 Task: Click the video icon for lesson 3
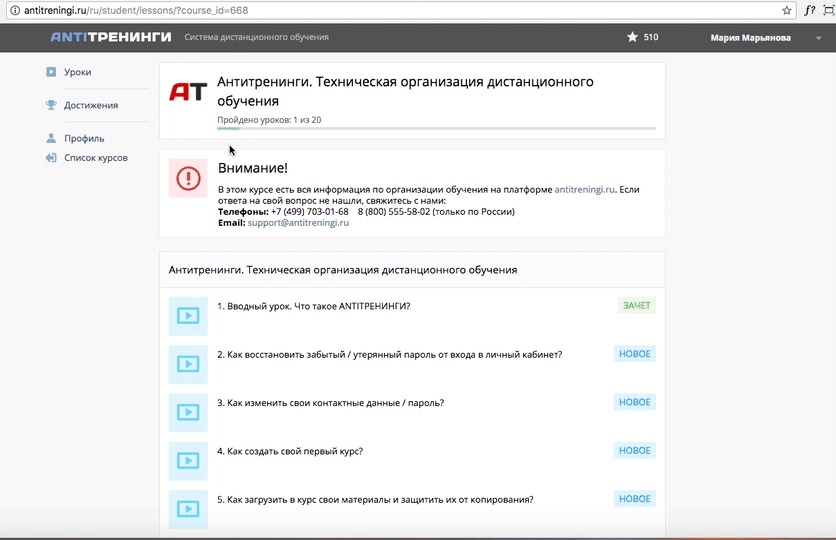point(188,413)
